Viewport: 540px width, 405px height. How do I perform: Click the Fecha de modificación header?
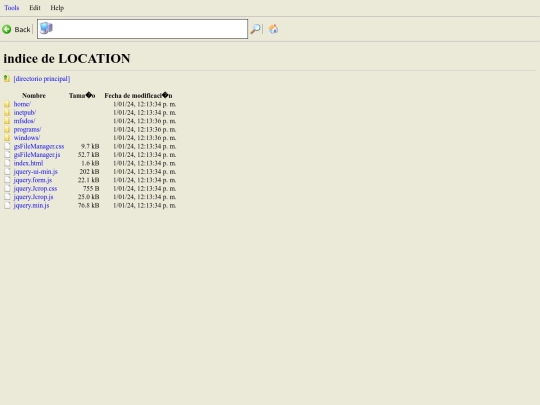[x=138, y=95]
